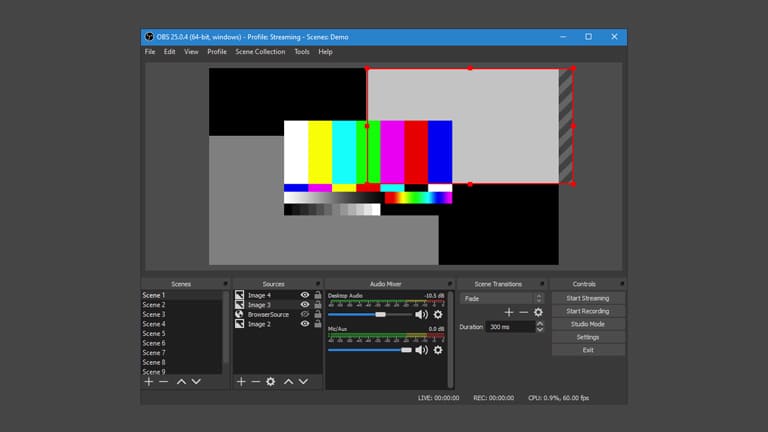Image resolution: width=768 pixels, height=432 pixels.
Task: Click Start Streaming
Action: point(588,298)
